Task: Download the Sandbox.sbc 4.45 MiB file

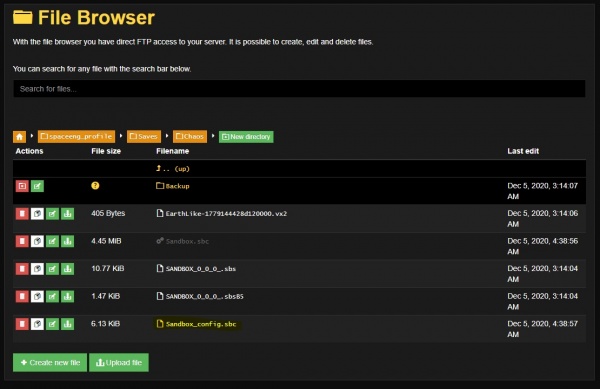Action: [x=68, y=241]
